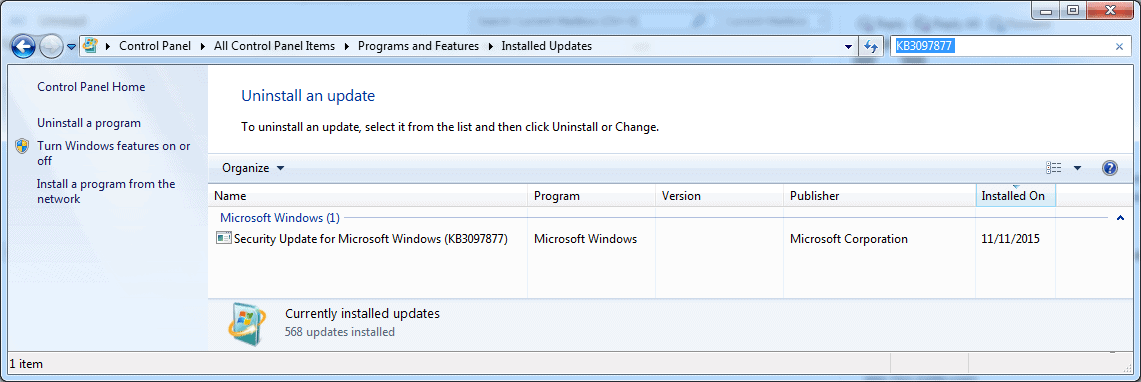Image resolution: width=1141 pixels, height=382 pixels.
Task: Click the Control Panel address bar icon
Action: (90, 46)
